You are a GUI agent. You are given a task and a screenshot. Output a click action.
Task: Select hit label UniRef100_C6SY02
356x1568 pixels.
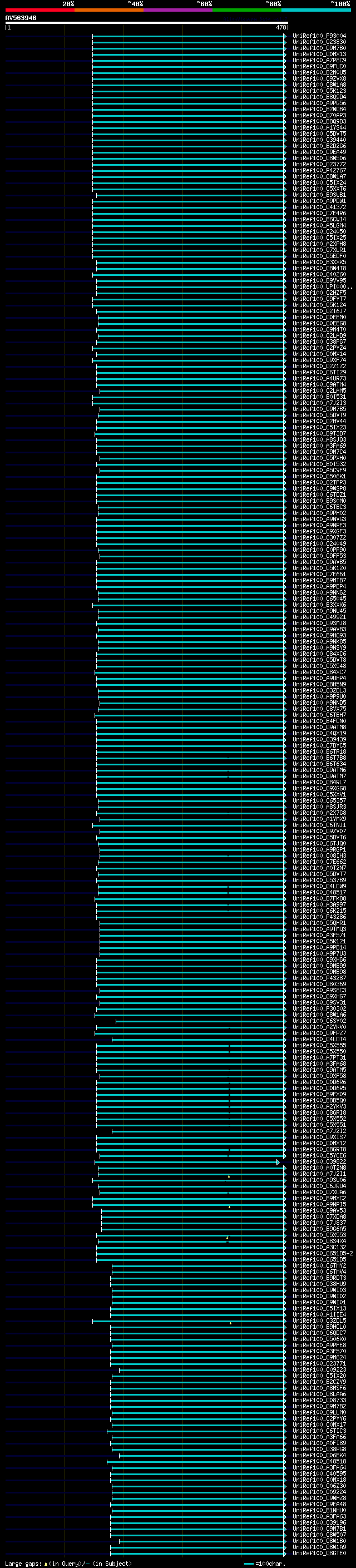tap(319, 1021)
